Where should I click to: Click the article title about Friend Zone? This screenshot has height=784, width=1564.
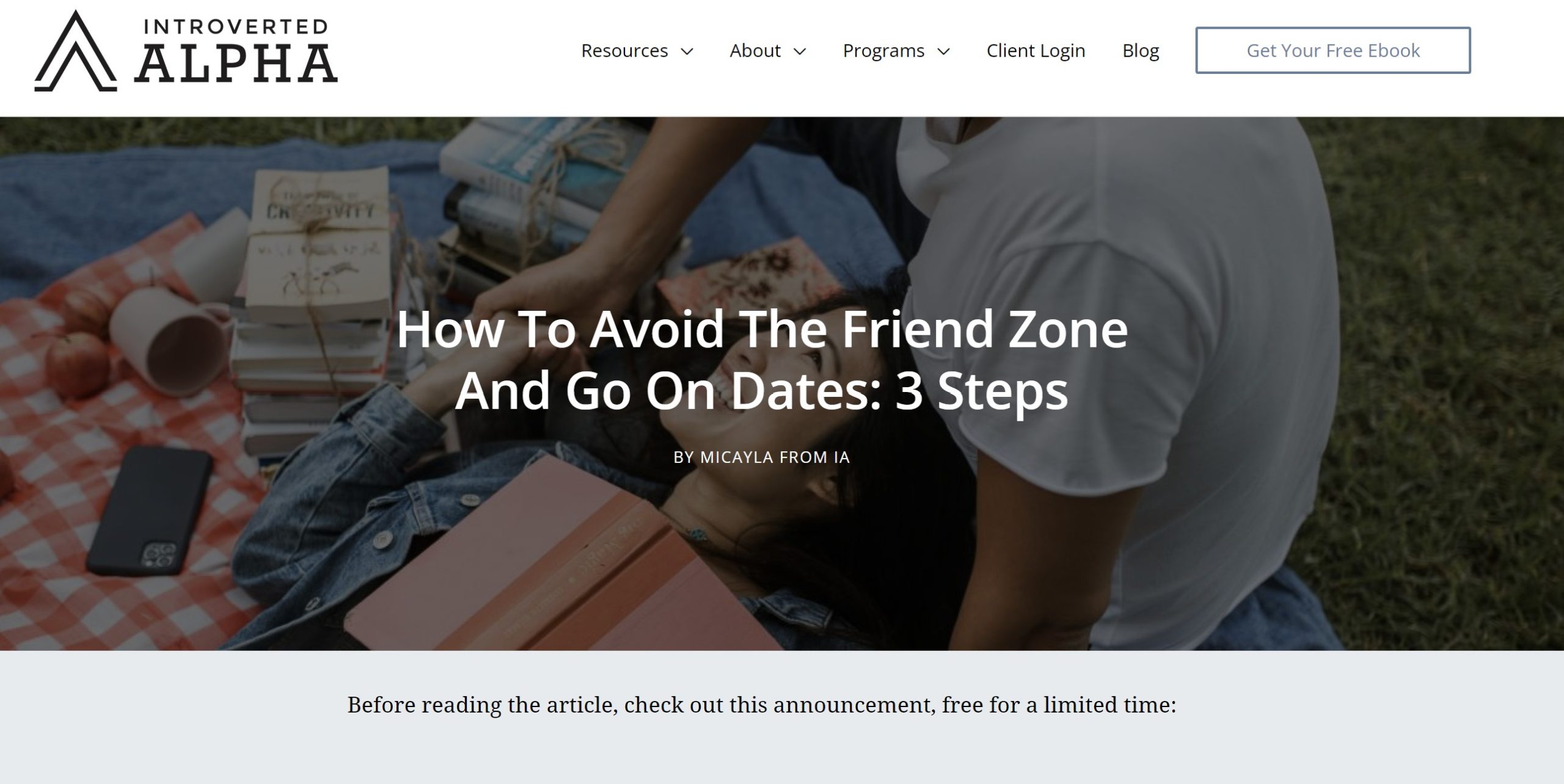tap(762, 360)
